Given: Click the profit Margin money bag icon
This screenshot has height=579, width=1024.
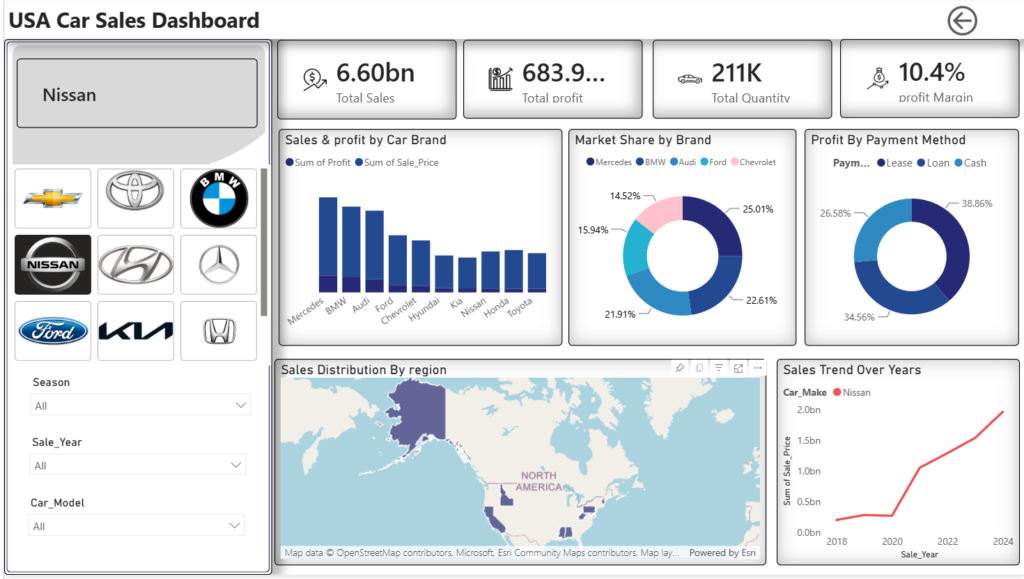Looking at the screenshot, I should tap(879, 78).
